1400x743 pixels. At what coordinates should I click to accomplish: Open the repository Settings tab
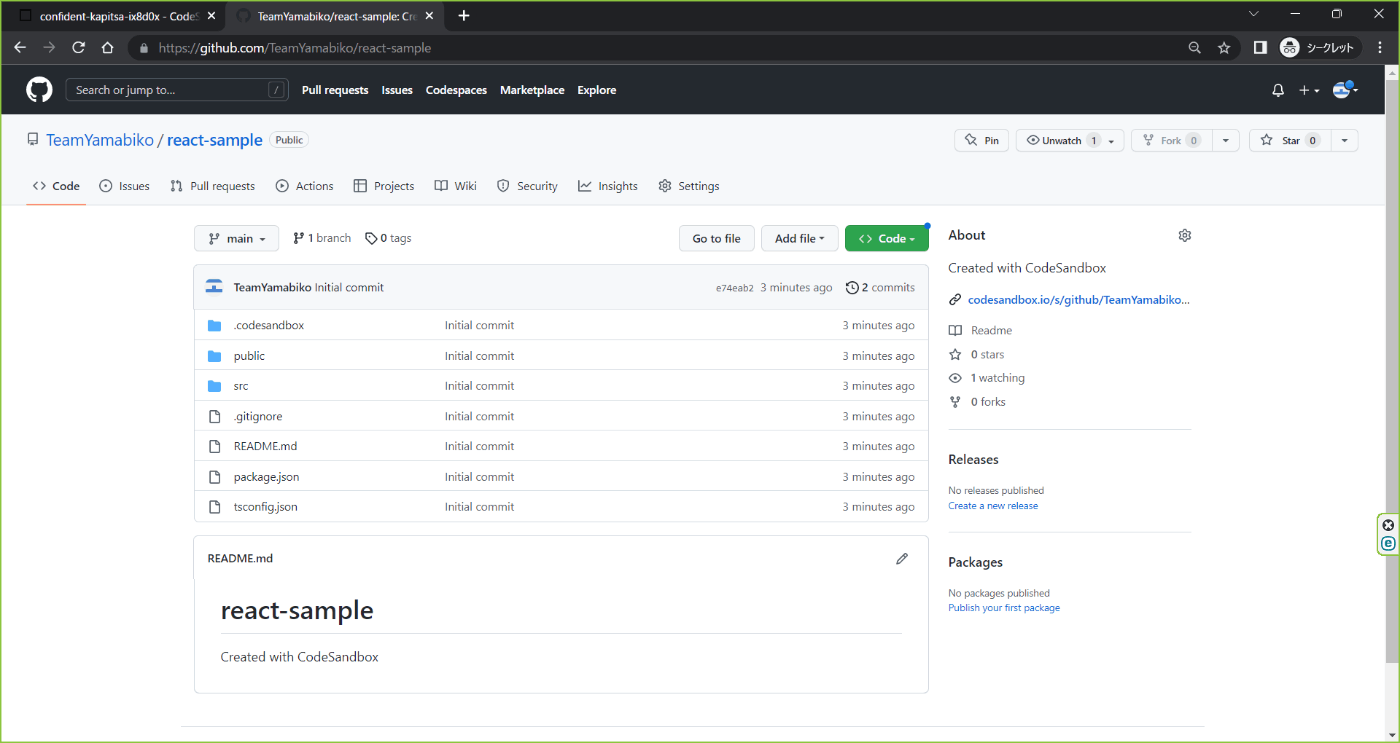689,186
